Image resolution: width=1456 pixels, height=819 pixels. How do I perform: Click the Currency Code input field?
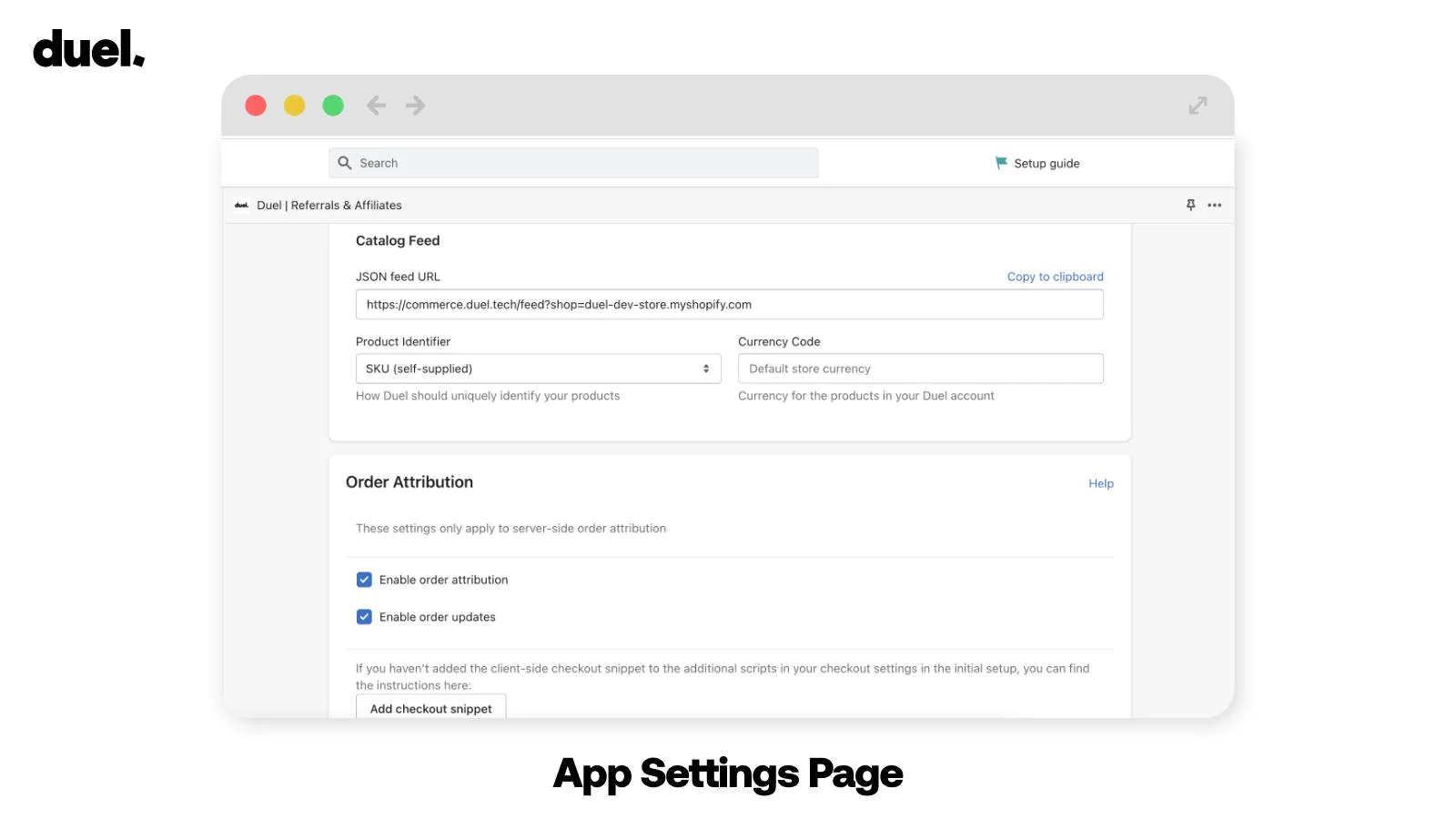(x=921, y=369)
